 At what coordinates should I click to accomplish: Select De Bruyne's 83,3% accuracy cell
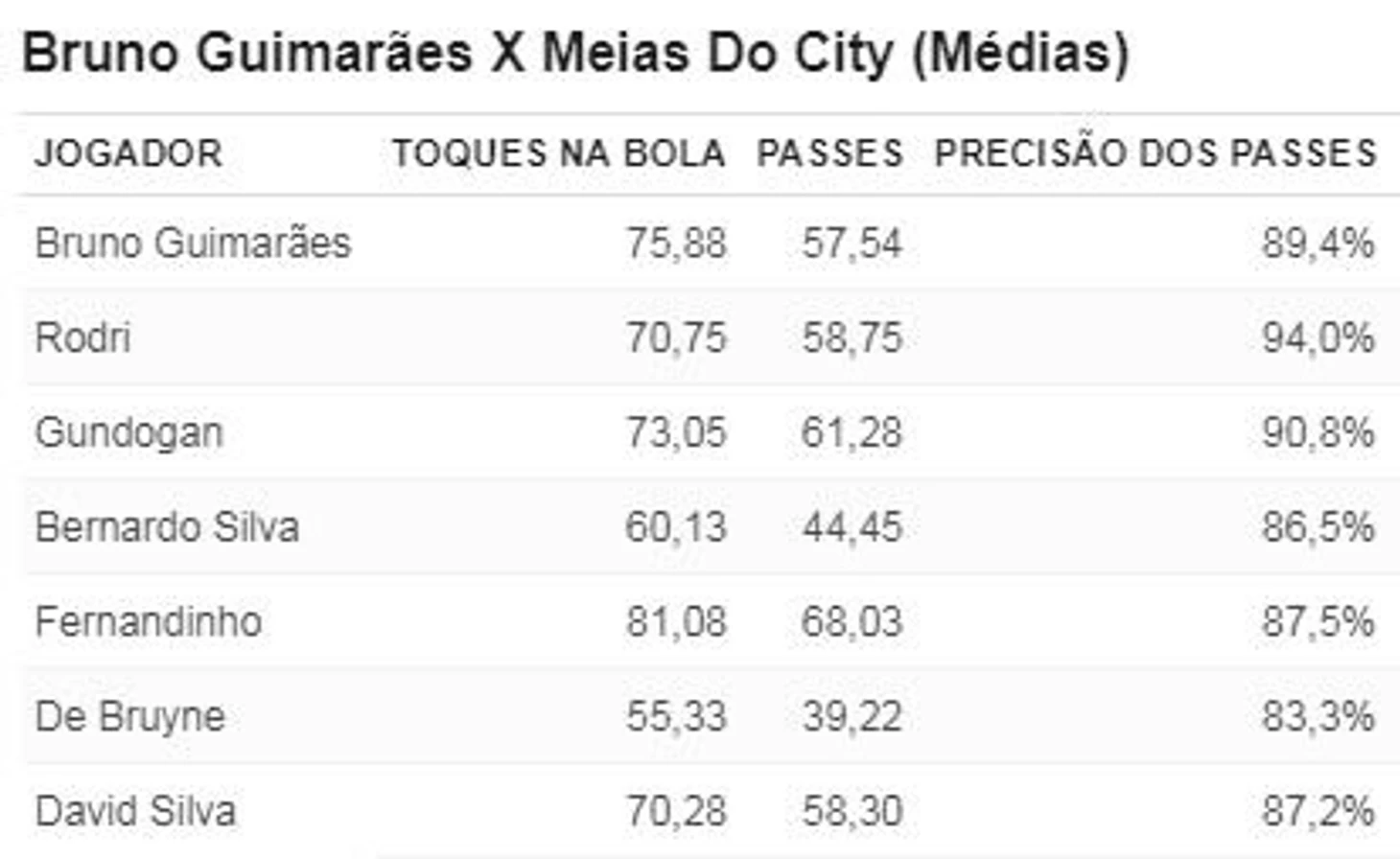pyautogui.click(x=1318, y=716)
